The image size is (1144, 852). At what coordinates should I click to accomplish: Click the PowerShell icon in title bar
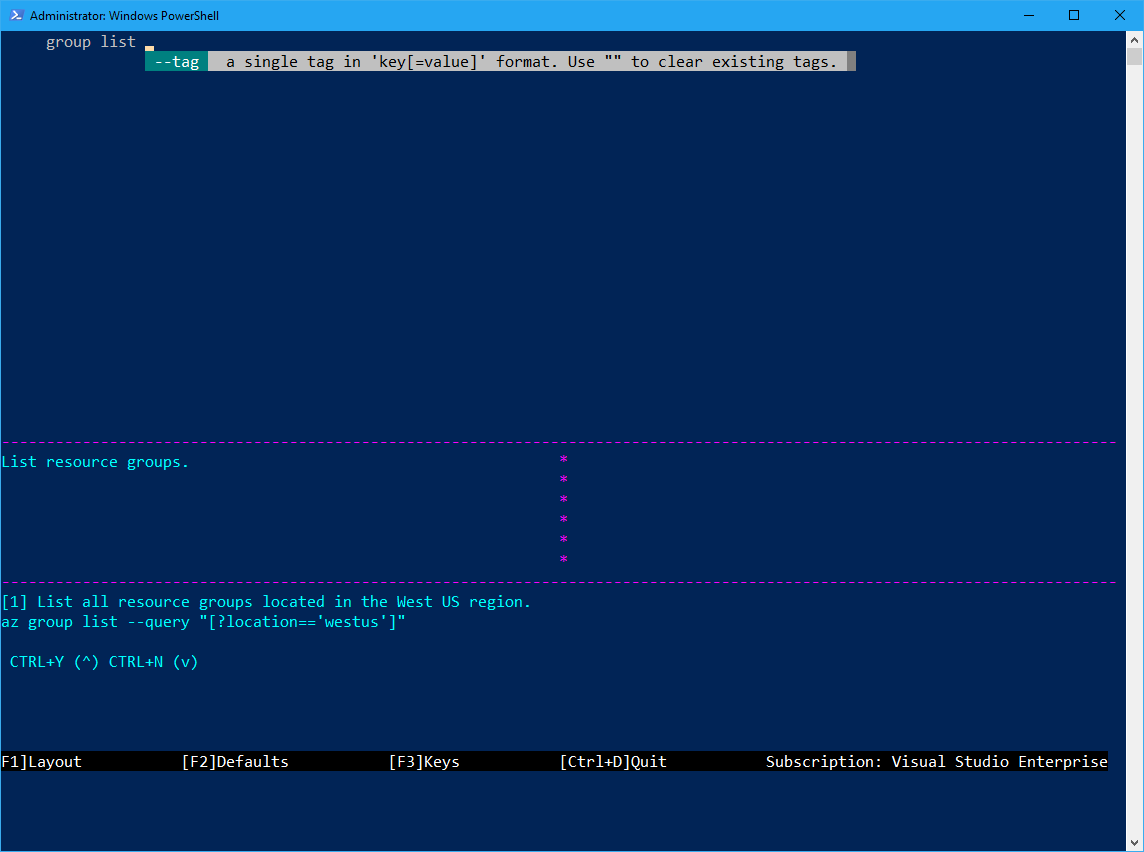pos(16,15)
